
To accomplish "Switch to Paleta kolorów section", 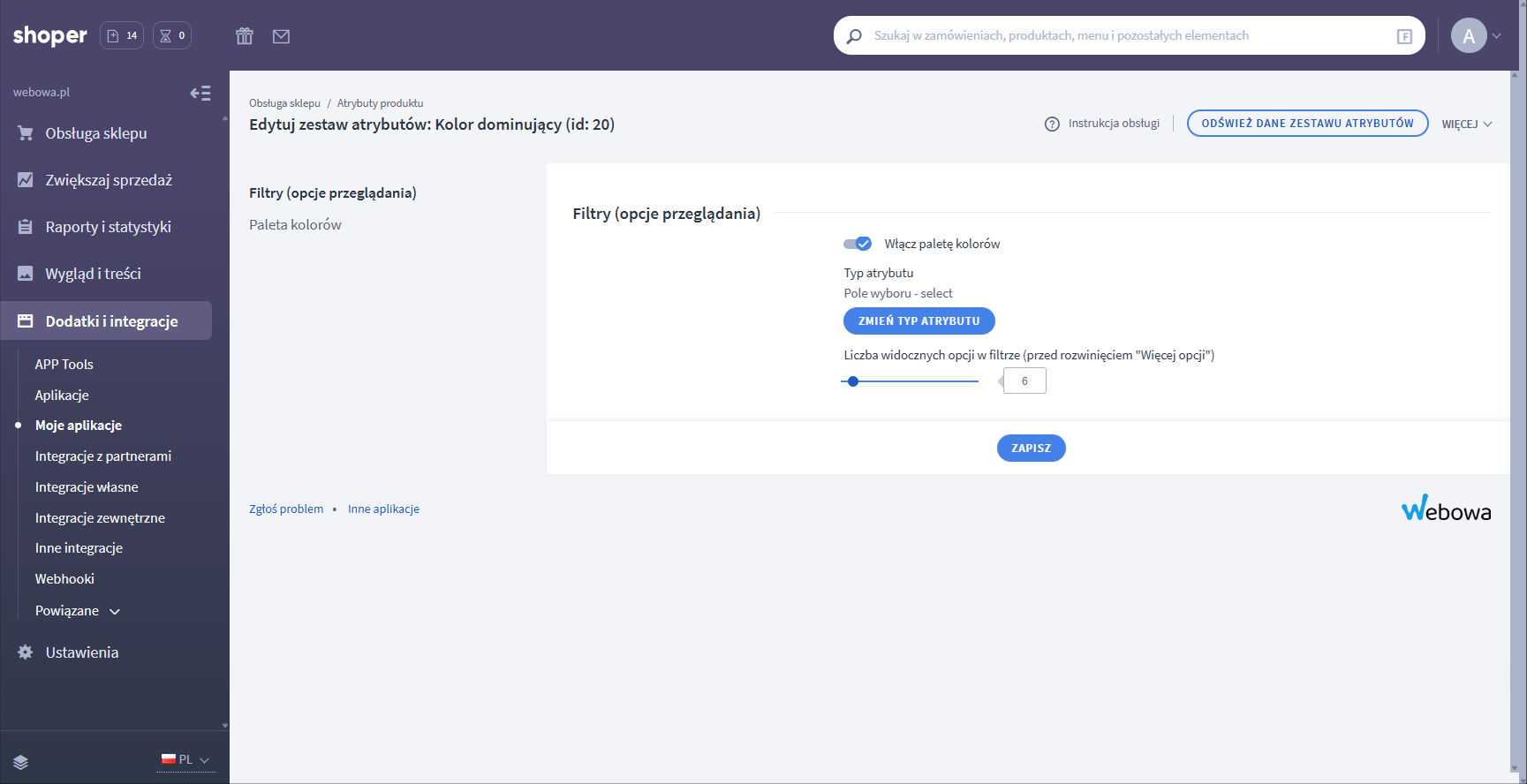I will coord(295,225).
